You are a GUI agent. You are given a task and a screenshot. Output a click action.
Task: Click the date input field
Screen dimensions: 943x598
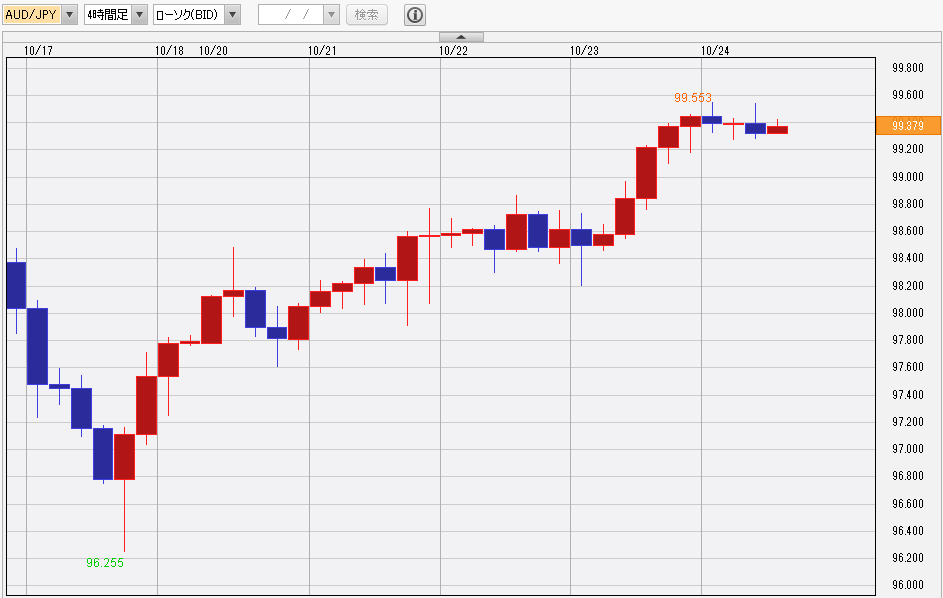[x=291, y=14]
